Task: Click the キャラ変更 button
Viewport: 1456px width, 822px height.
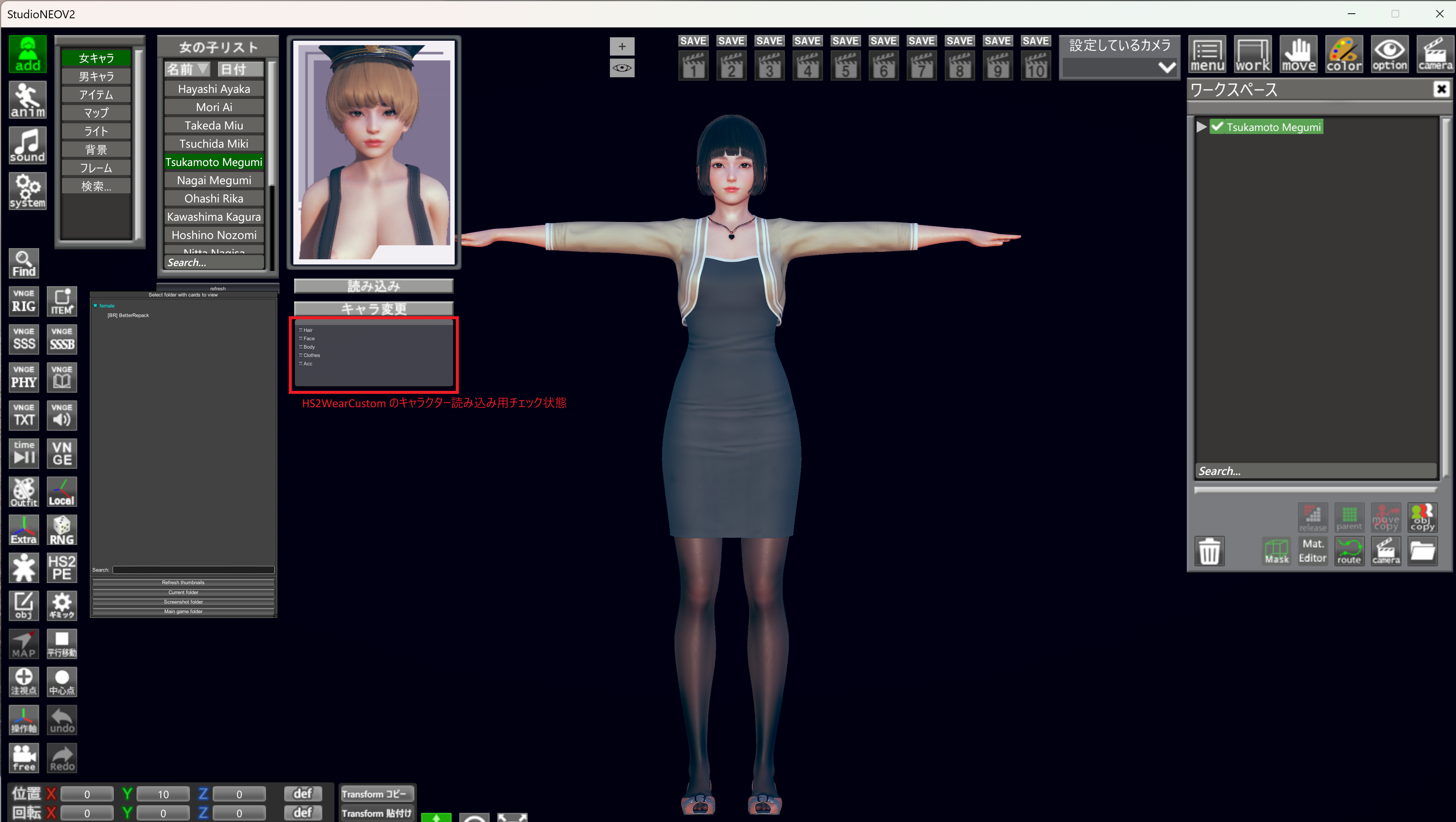Action: coord(373,309)
